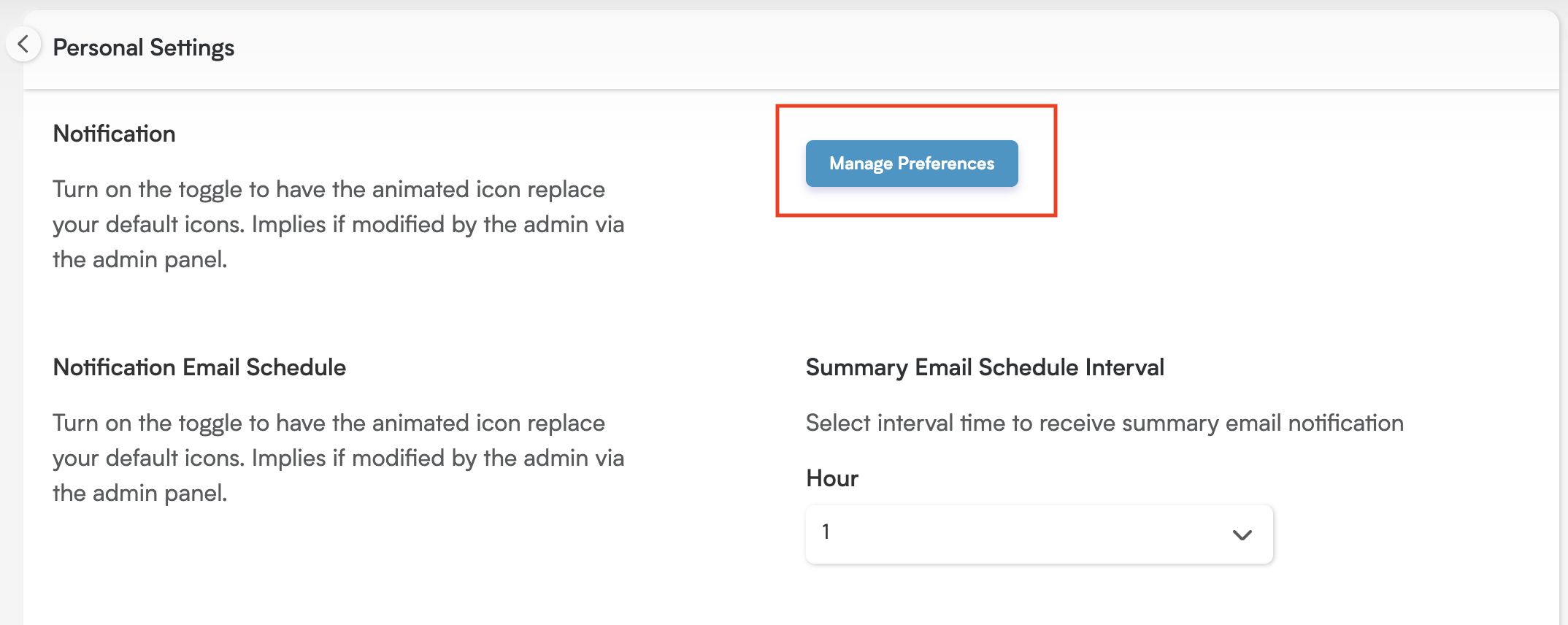Click the 'Turn on the toggle' line under Notification
Image resolution: width=1568 pixels, height=625 pixels.
[328, 190]
